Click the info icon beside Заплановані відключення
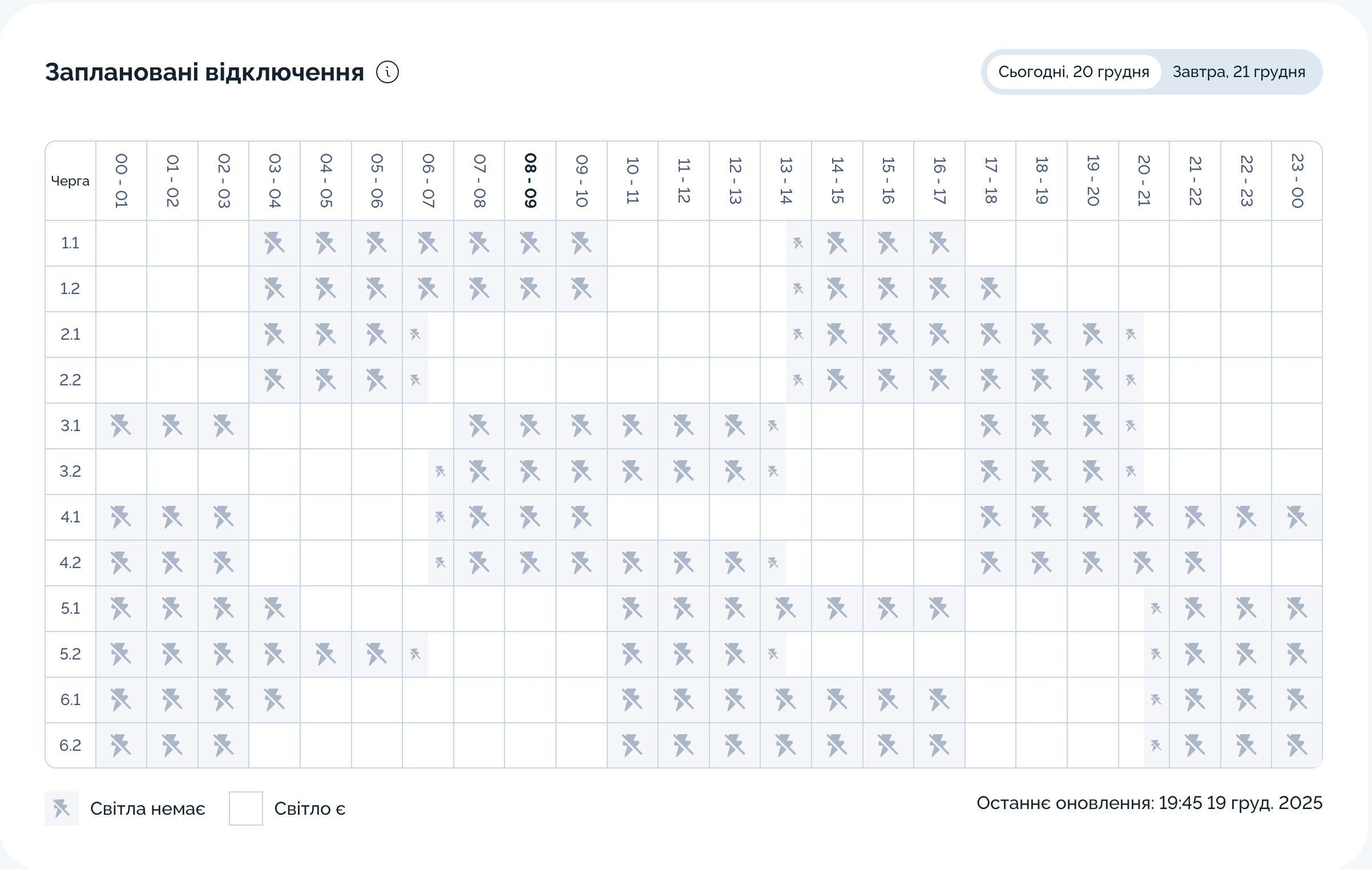 (388, 73)
